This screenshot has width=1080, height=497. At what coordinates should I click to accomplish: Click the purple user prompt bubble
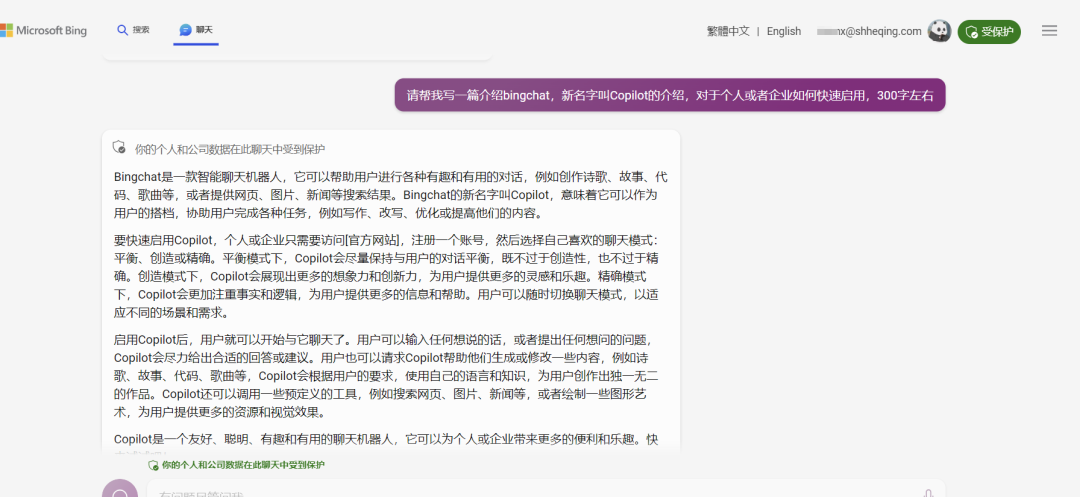tap(669, 95)
